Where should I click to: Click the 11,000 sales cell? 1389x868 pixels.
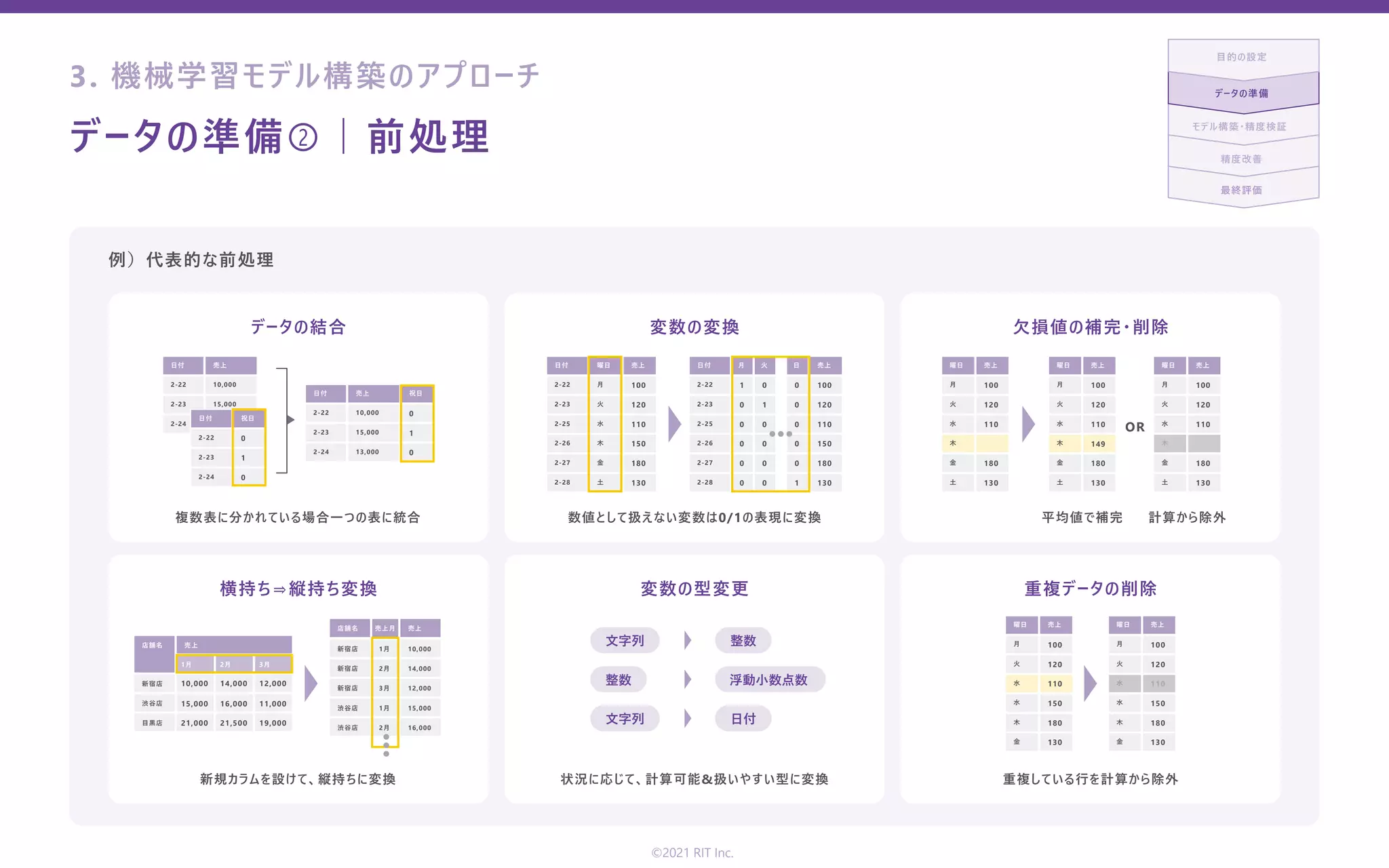[273, 703]
